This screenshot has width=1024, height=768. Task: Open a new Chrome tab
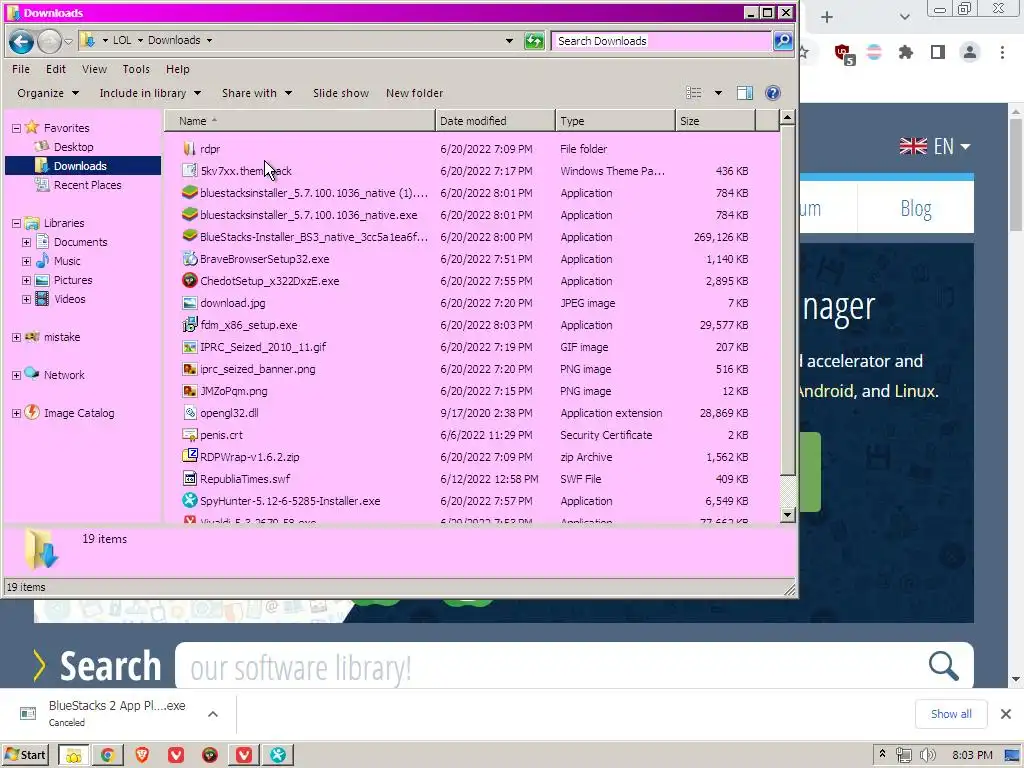[827, 17]
